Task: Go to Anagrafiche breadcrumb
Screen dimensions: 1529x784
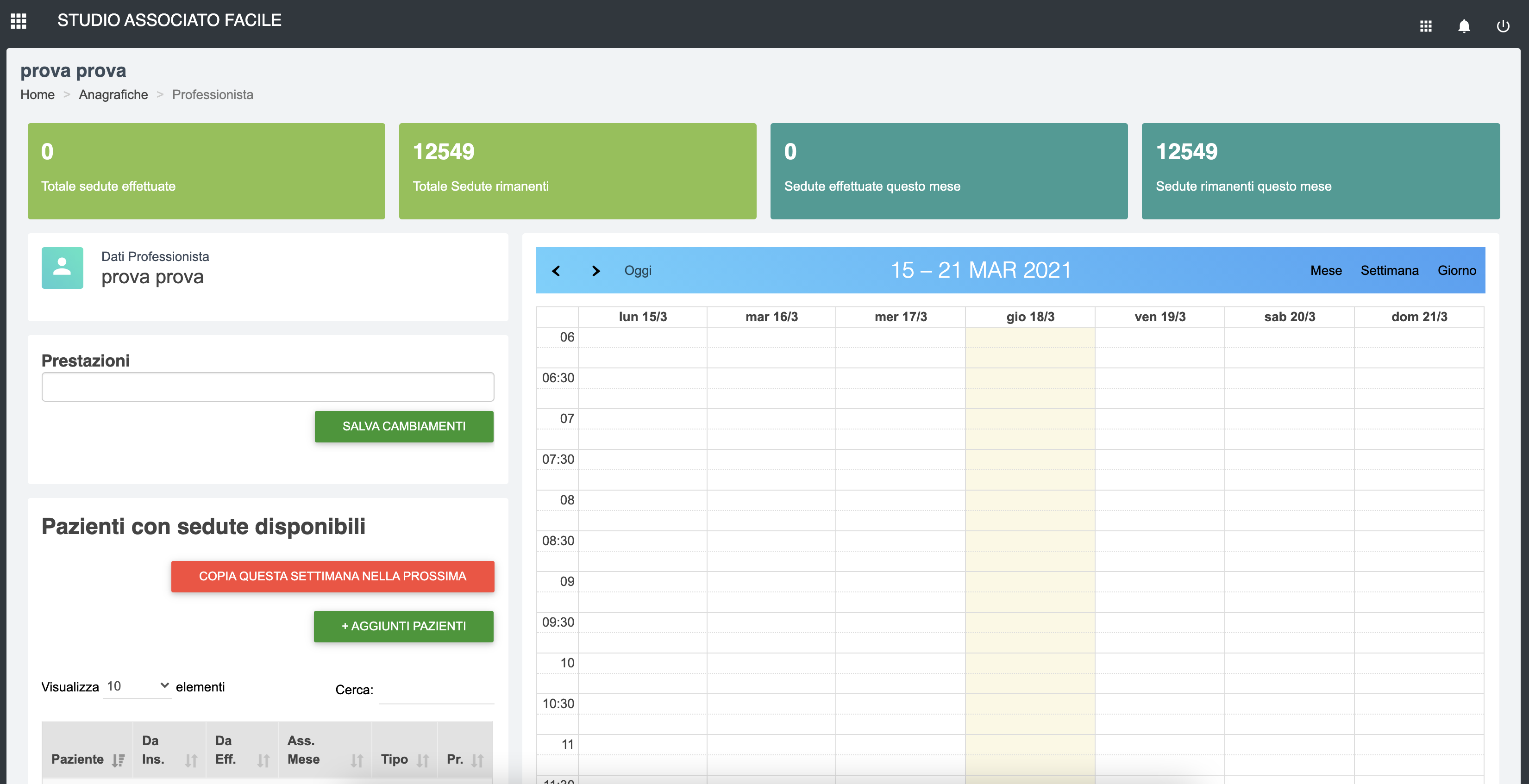Action: (113, 95)
